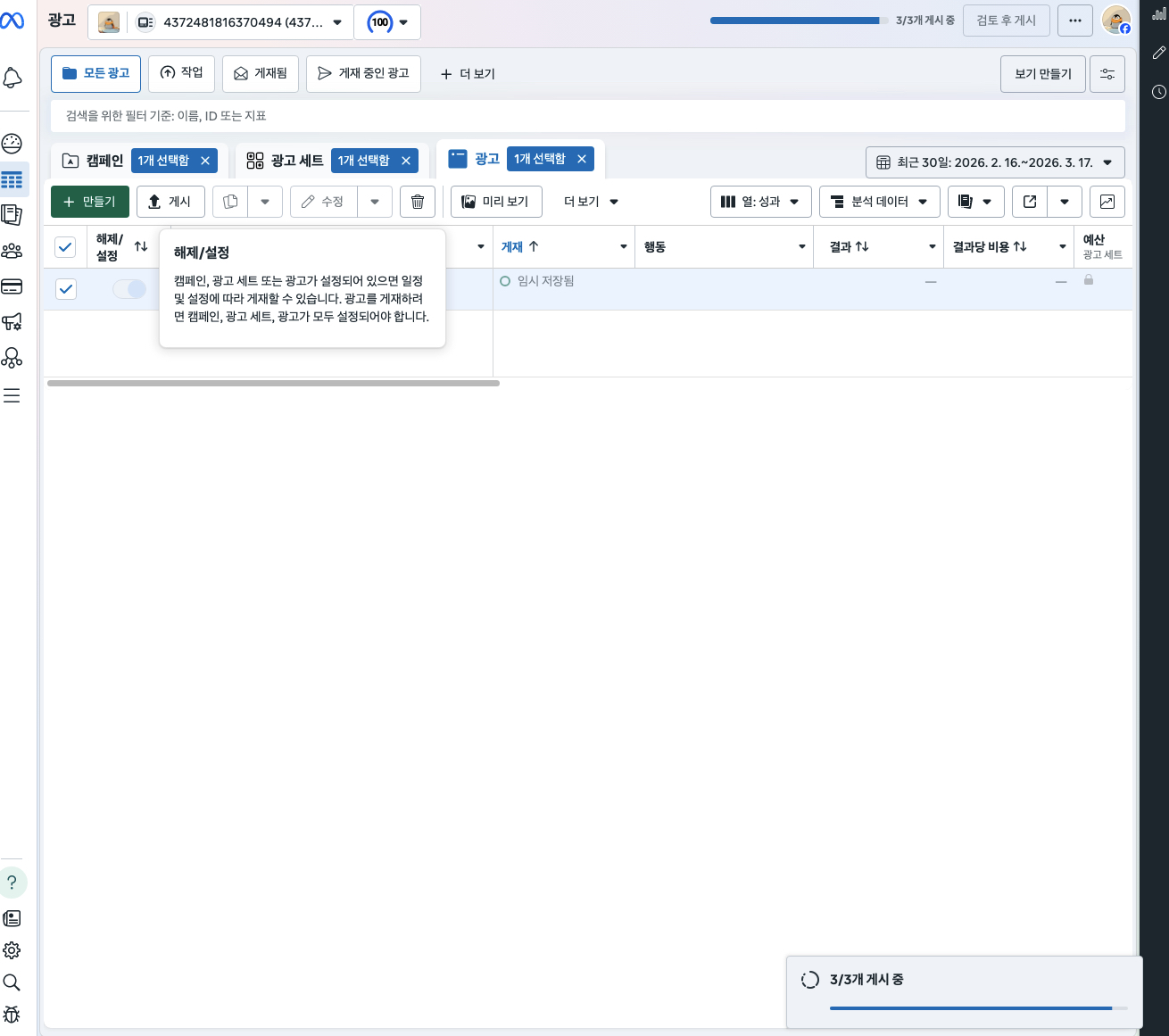Expand the 분석 데이터 breakdown dropdown
Screen dimensions: 1169x1036
click(x=879, y=202)
